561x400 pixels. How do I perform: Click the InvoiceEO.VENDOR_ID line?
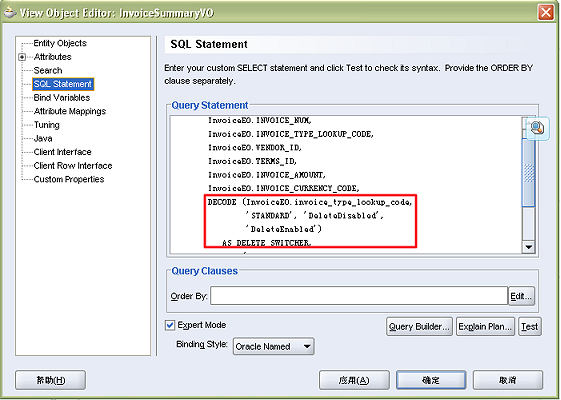(255, 148)
